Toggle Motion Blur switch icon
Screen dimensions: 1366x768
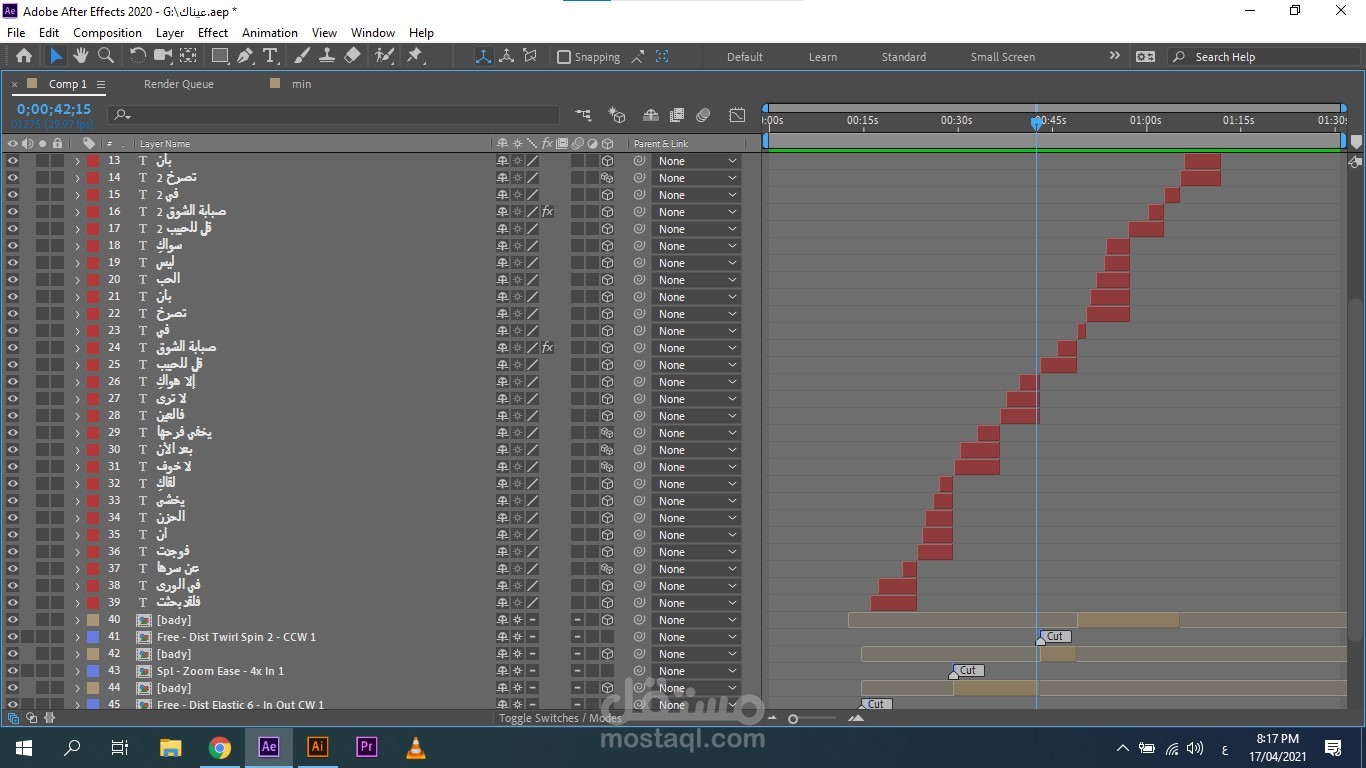click(703, 115)
